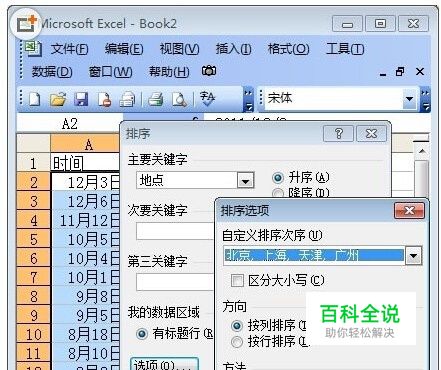Close the 排序 dialog with its X button
Viewport: 441px width, 370px height.
pos(371,133)
